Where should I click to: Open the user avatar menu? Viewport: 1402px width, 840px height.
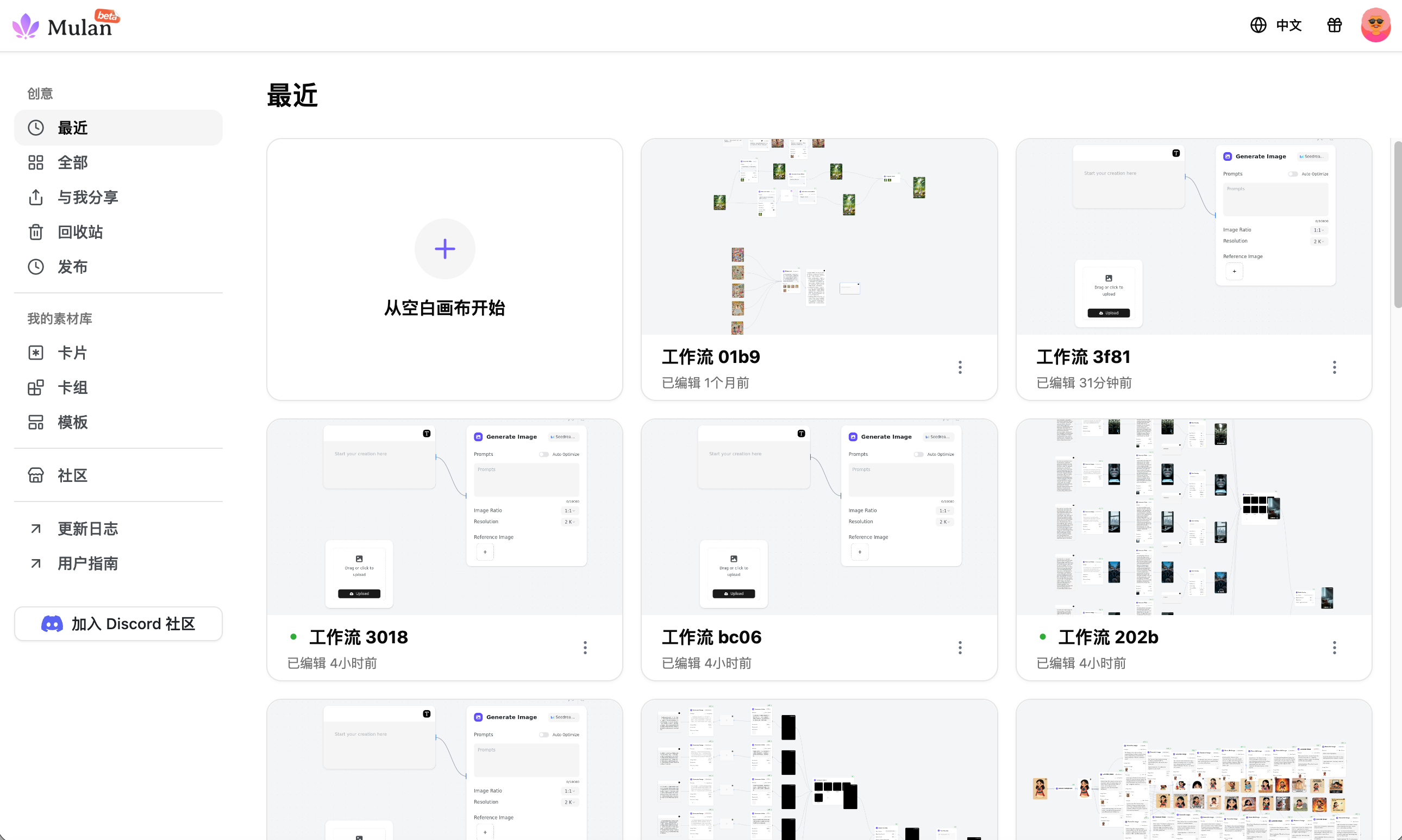(1375, 25)
